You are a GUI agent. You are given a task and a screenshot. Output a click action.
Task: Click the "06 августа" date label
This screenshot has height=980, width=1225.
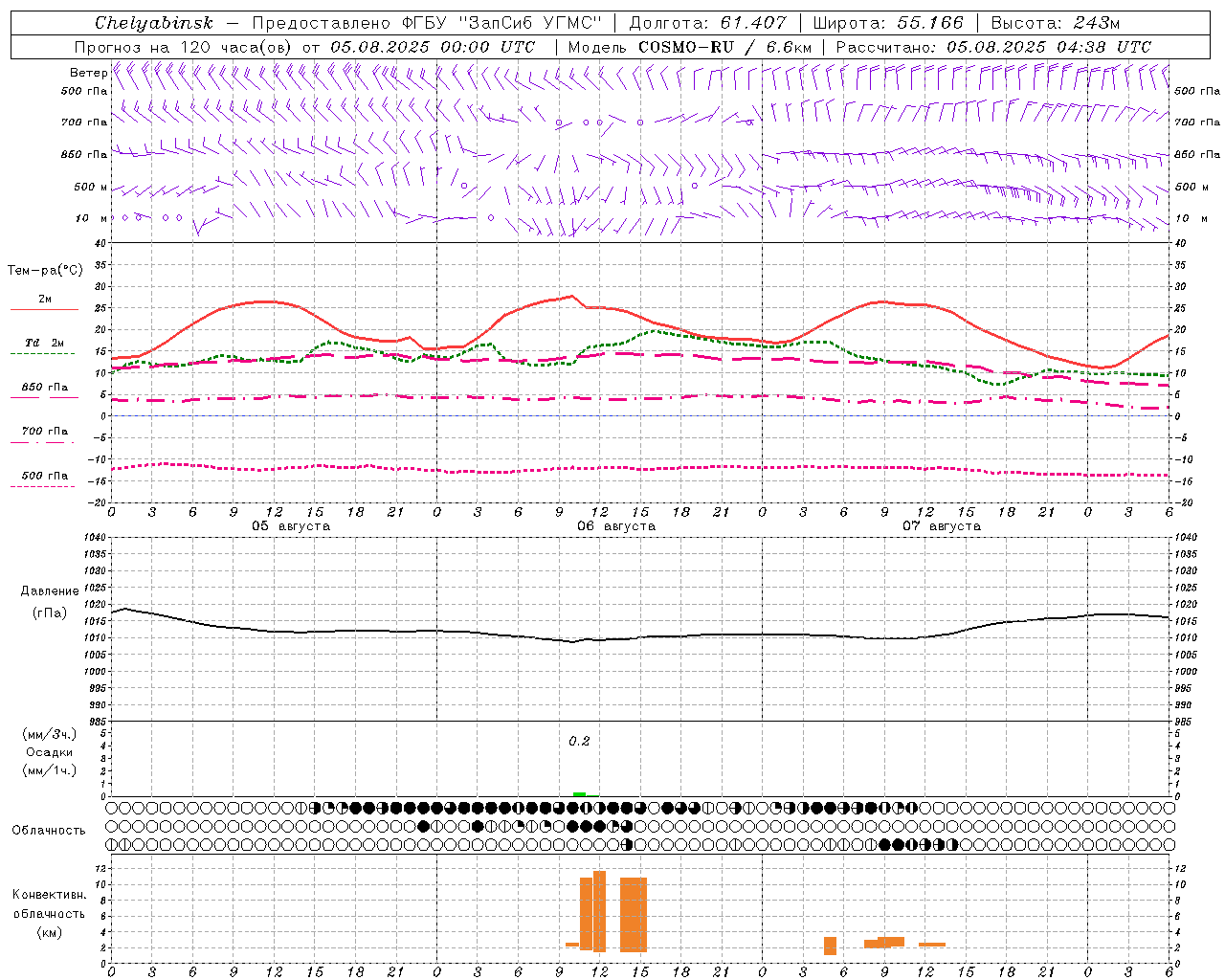tap(616, 526)
